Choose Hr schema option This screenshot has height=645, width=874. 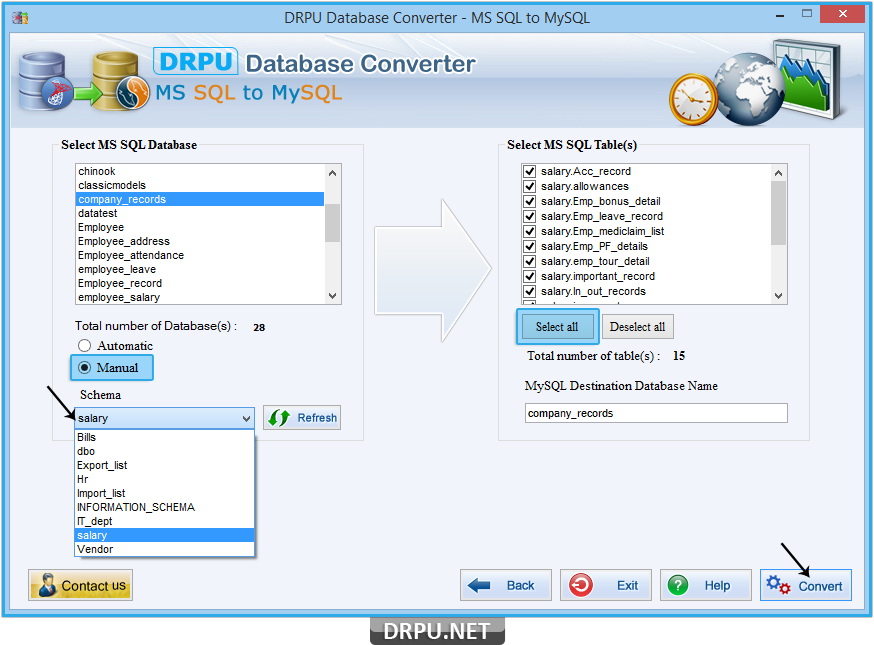(x=164, y=479)
